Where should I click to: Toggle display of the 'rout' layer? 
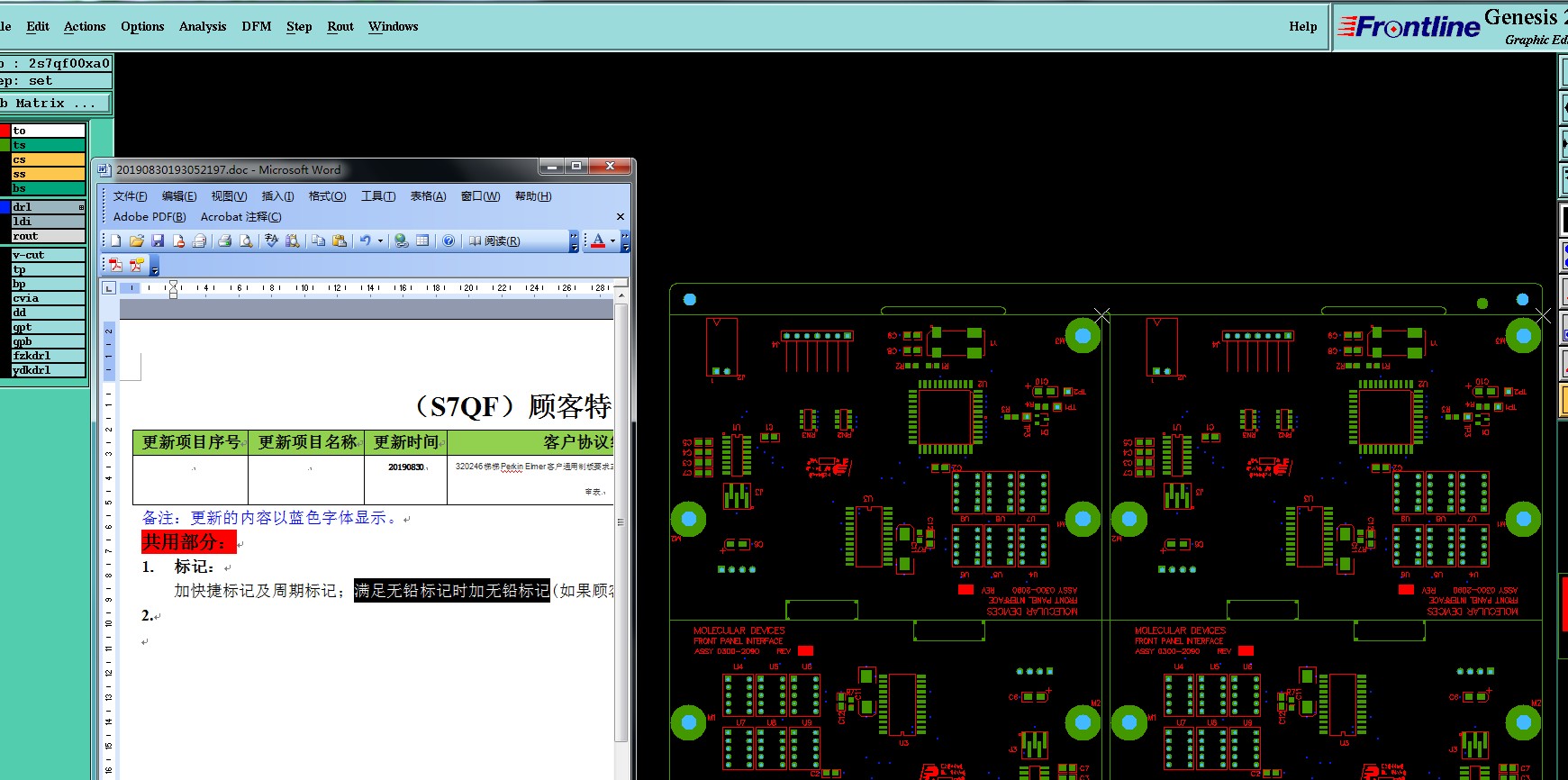(49, 236)
